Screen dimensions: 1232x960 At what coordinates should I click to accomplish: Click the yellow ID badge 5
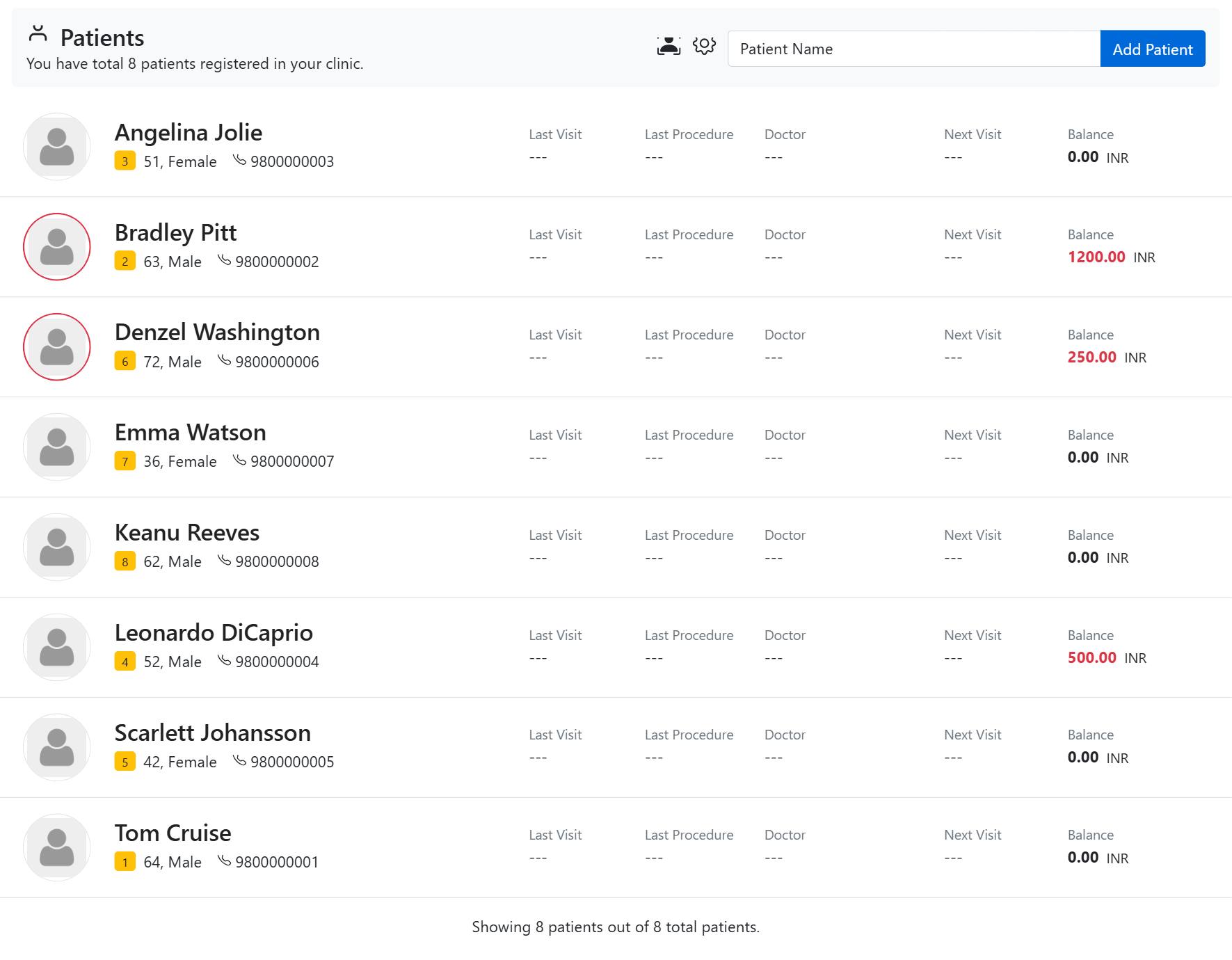125,762
